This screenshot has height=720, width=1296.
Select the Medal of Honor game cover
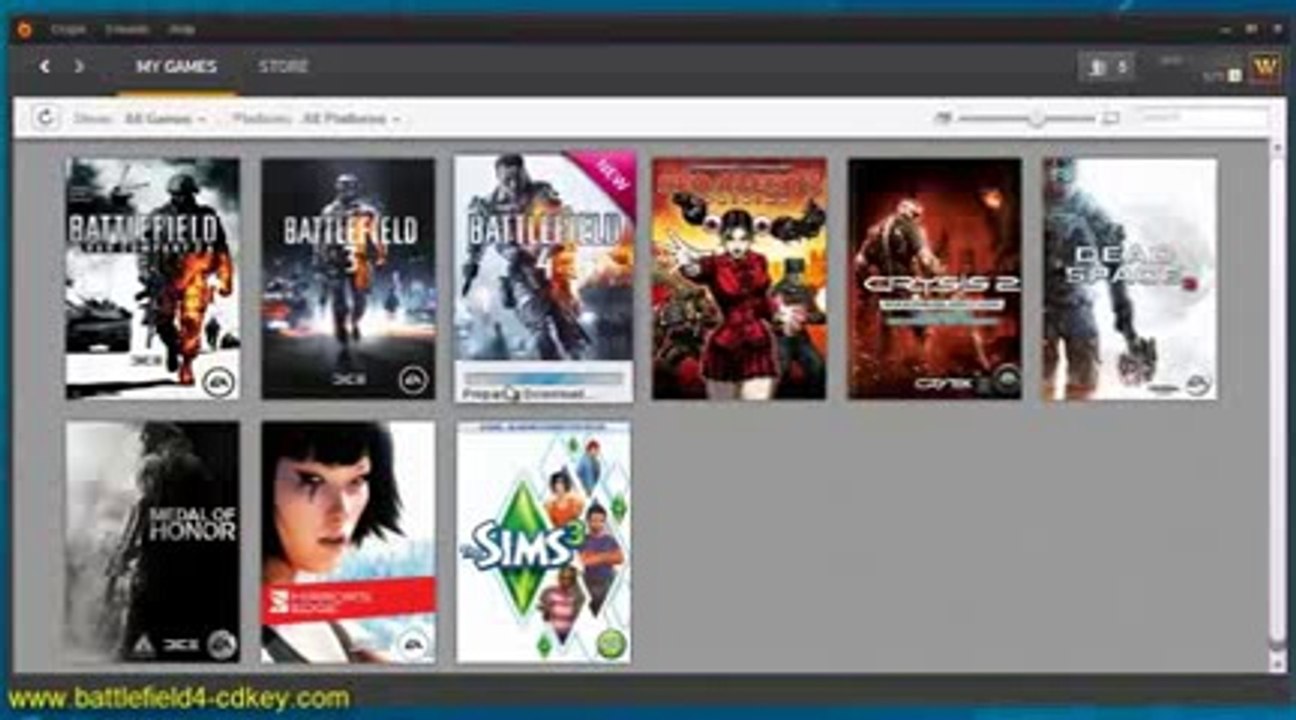point(153,541)
